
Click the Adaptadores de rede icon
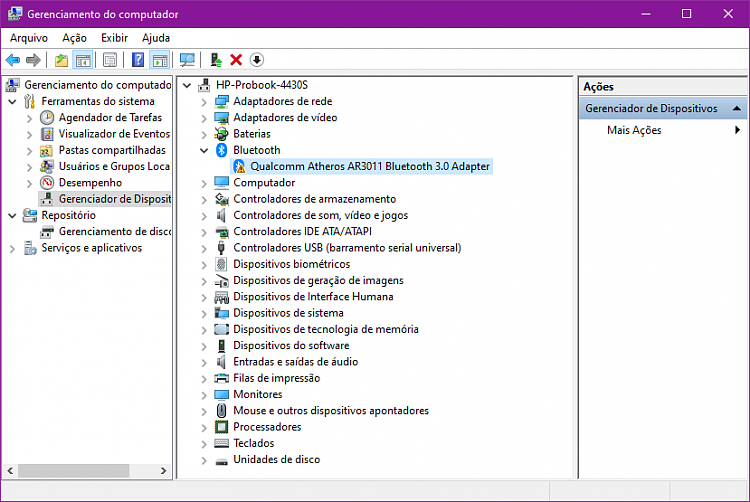point(221,101)
